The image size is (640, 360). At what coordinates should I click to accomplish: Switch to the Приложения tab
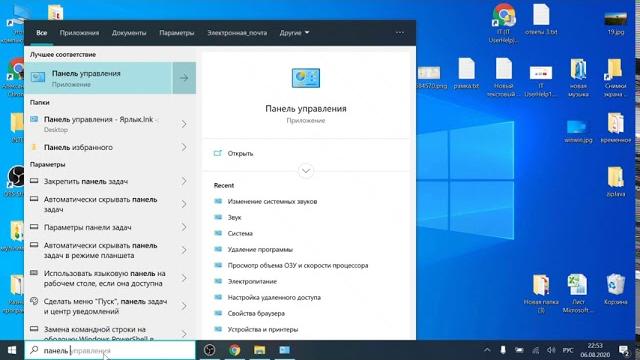(x=79, y=33)
